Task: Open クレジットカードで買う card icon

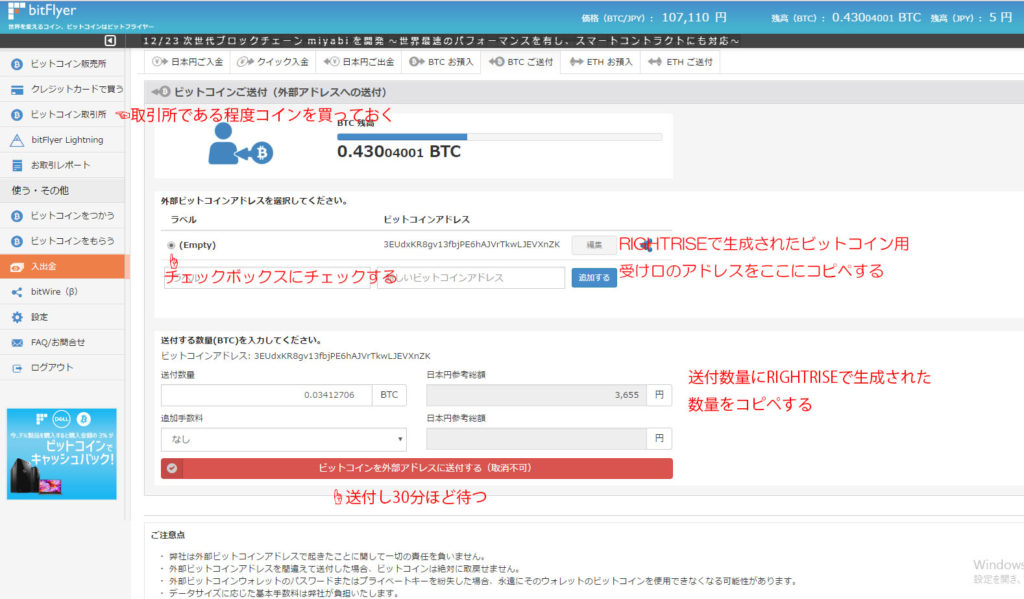Action: pos(17,89)
